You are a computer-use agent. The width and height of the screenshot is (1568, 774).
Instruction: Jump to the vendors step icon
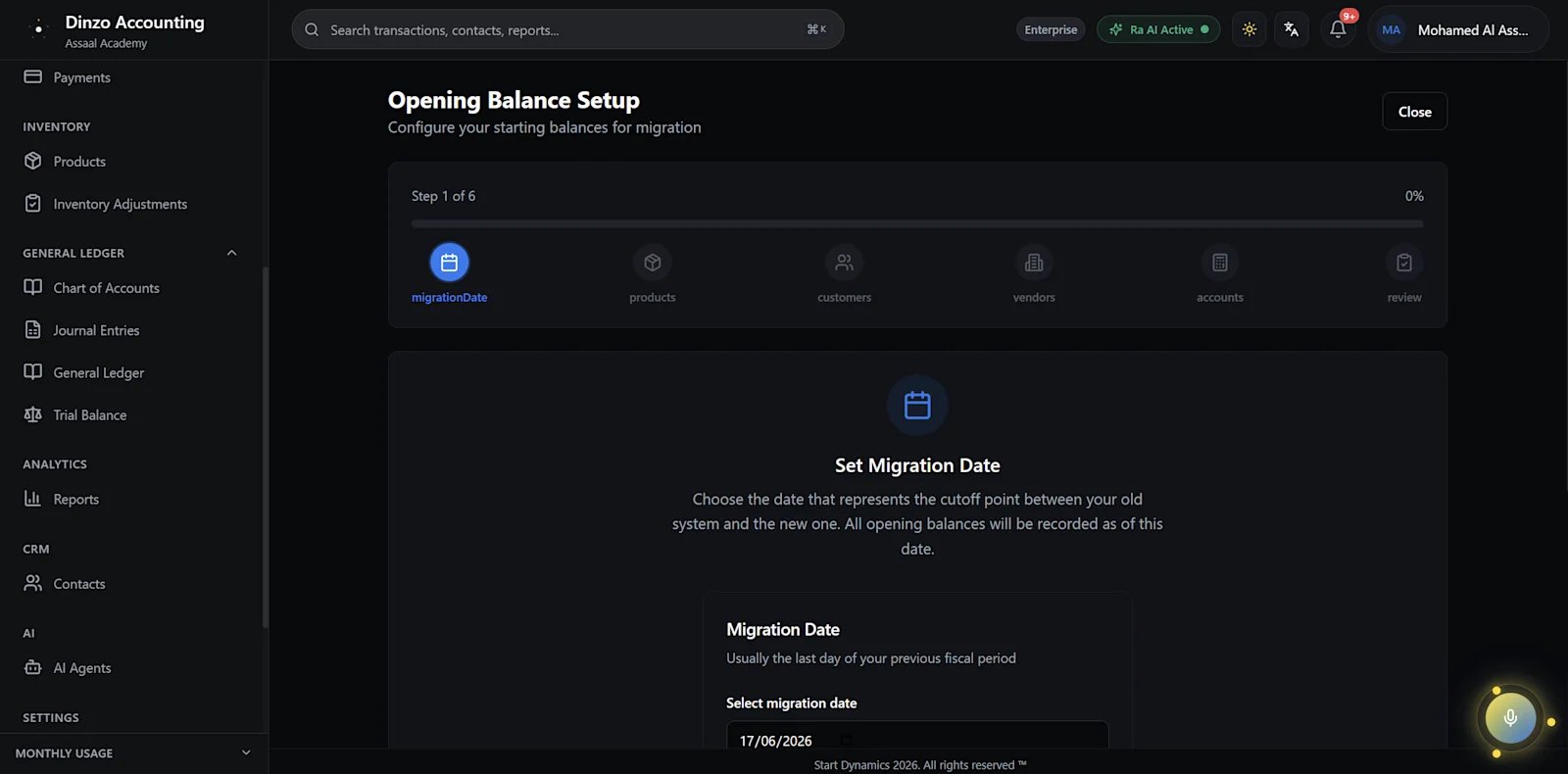click(1034, 263)
